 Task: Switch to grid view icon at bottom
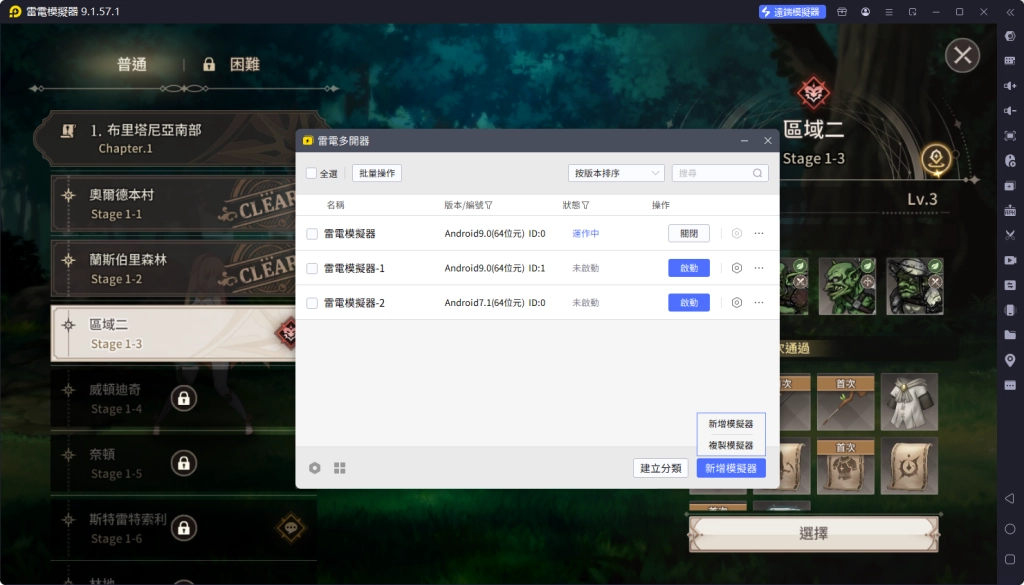(340, 468)
